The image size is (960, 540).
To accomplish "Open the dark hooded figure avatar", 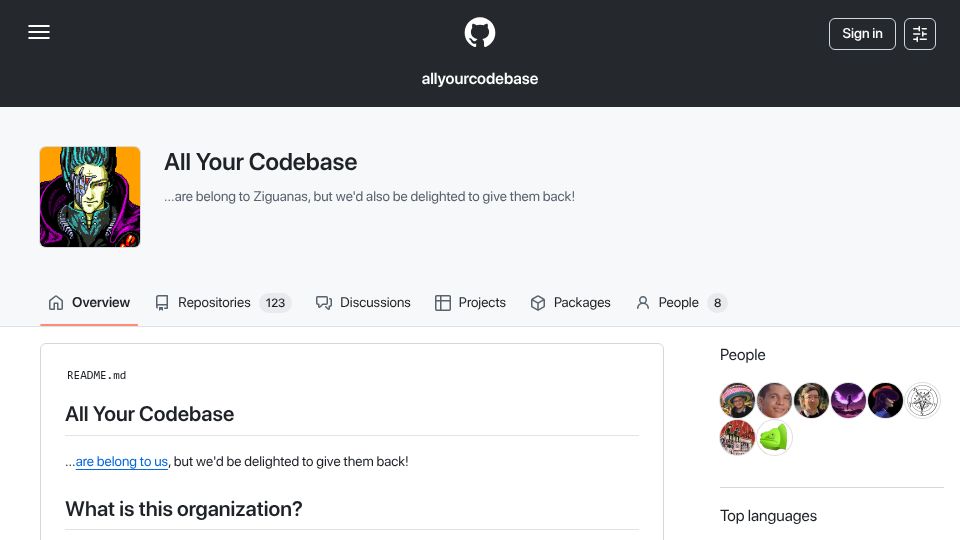I will pos(885,400).
